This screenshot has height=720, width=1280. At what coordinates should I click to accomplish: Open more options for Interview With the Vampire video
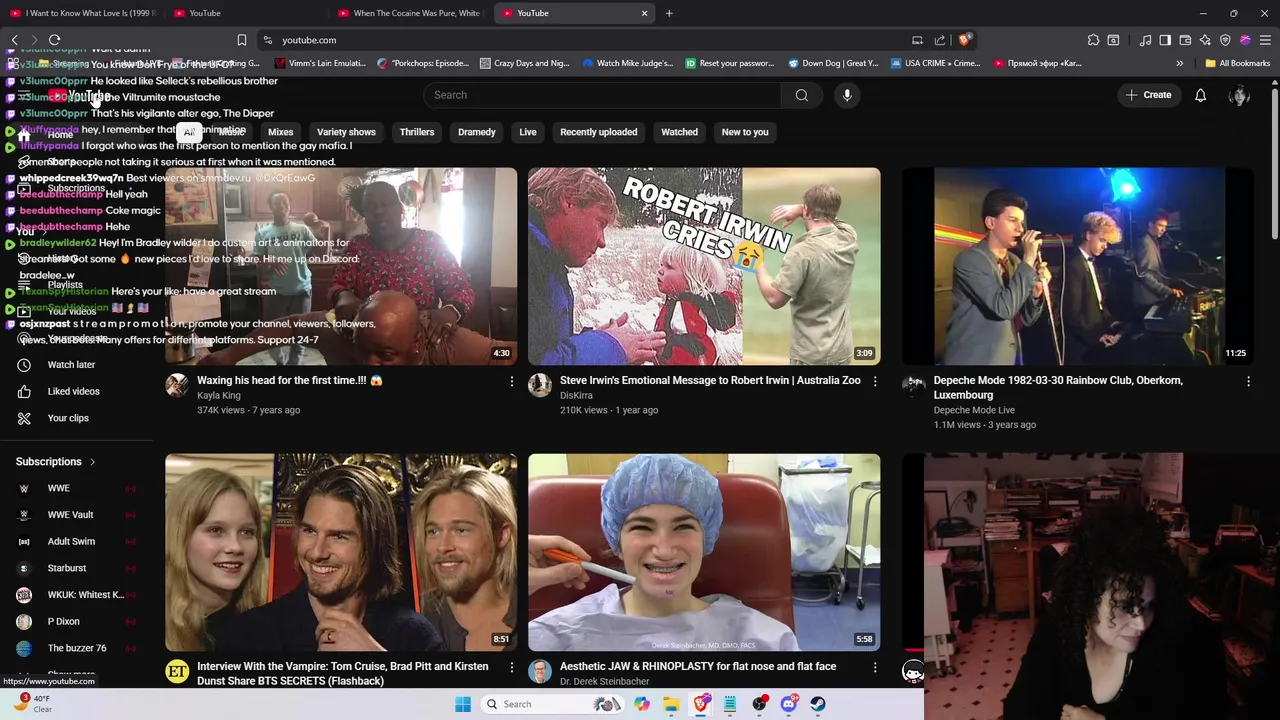point(511,667)
